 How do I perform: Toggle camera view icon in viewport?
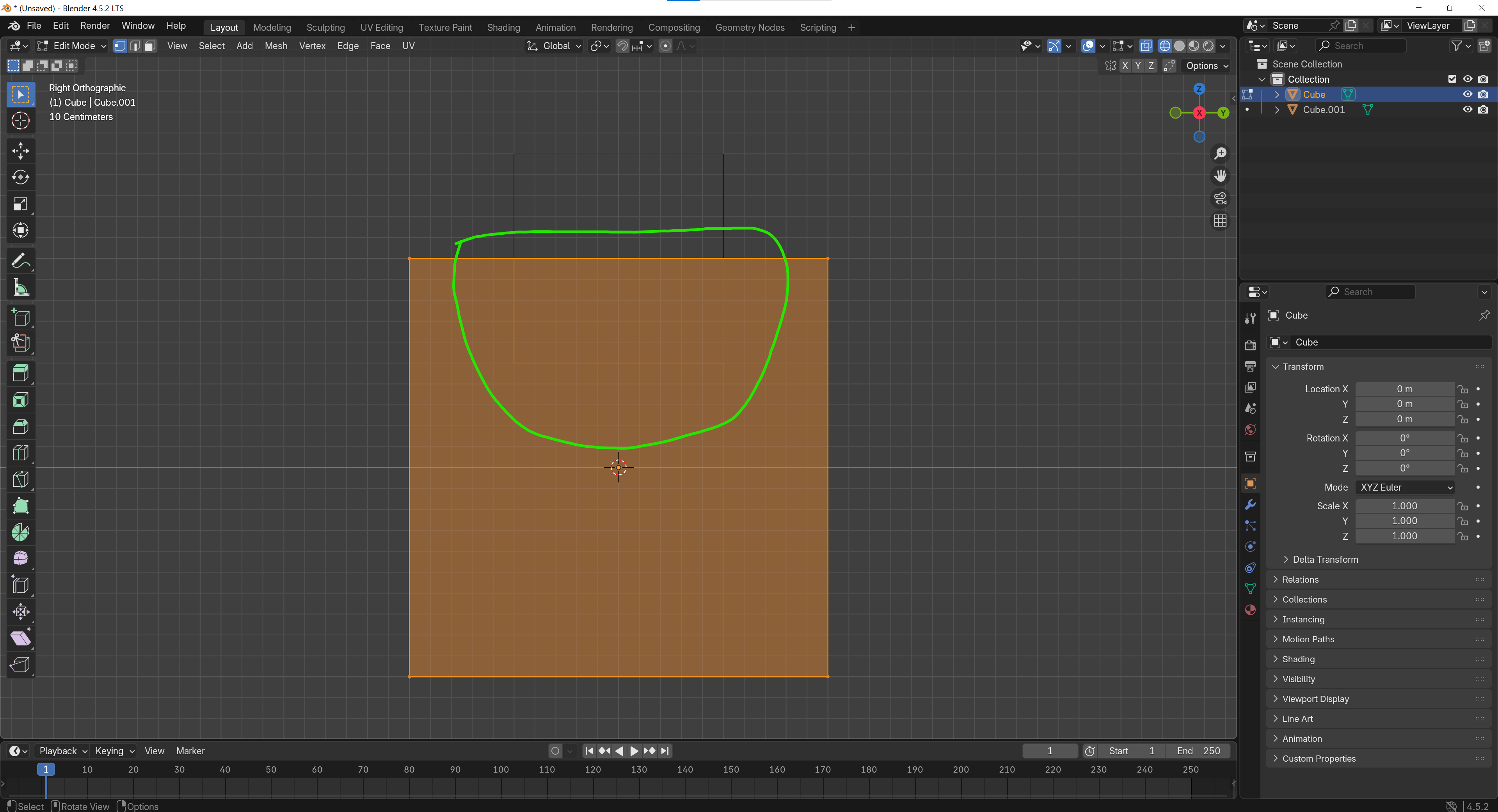[1220, 199]
